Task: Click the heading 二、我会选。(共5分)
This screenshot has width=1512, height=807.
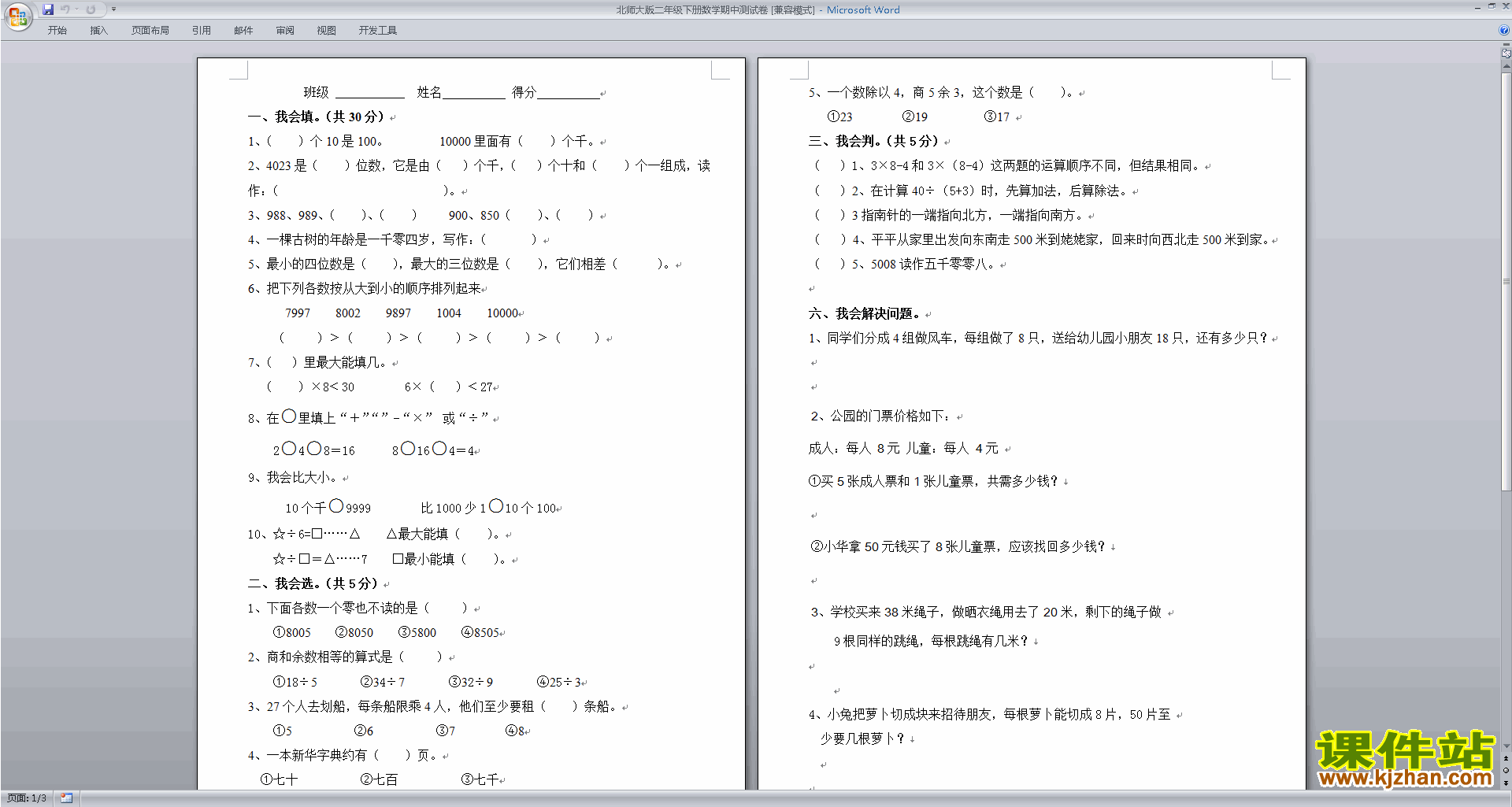Action: pyautogui.click(x=313, y=584)
